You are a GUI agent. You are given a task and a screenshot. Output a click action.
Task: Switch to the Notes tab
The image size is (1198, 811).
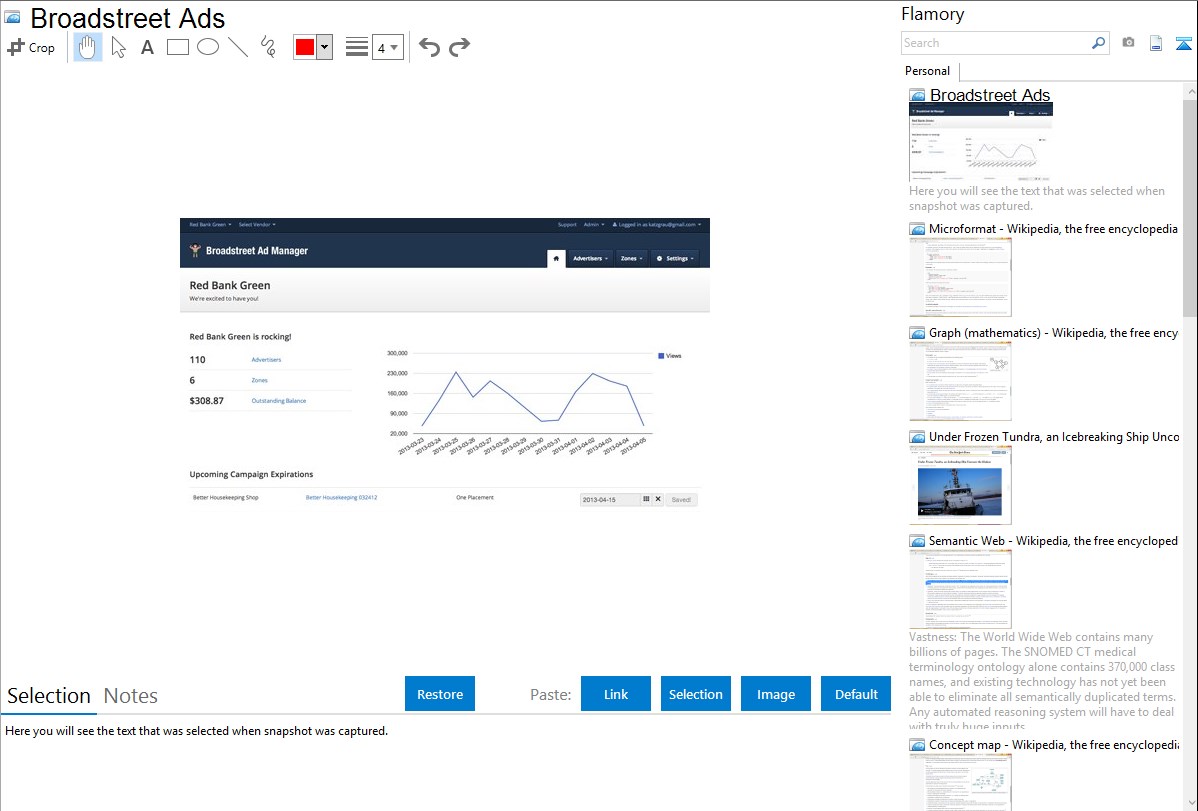(x=131, y=696)
